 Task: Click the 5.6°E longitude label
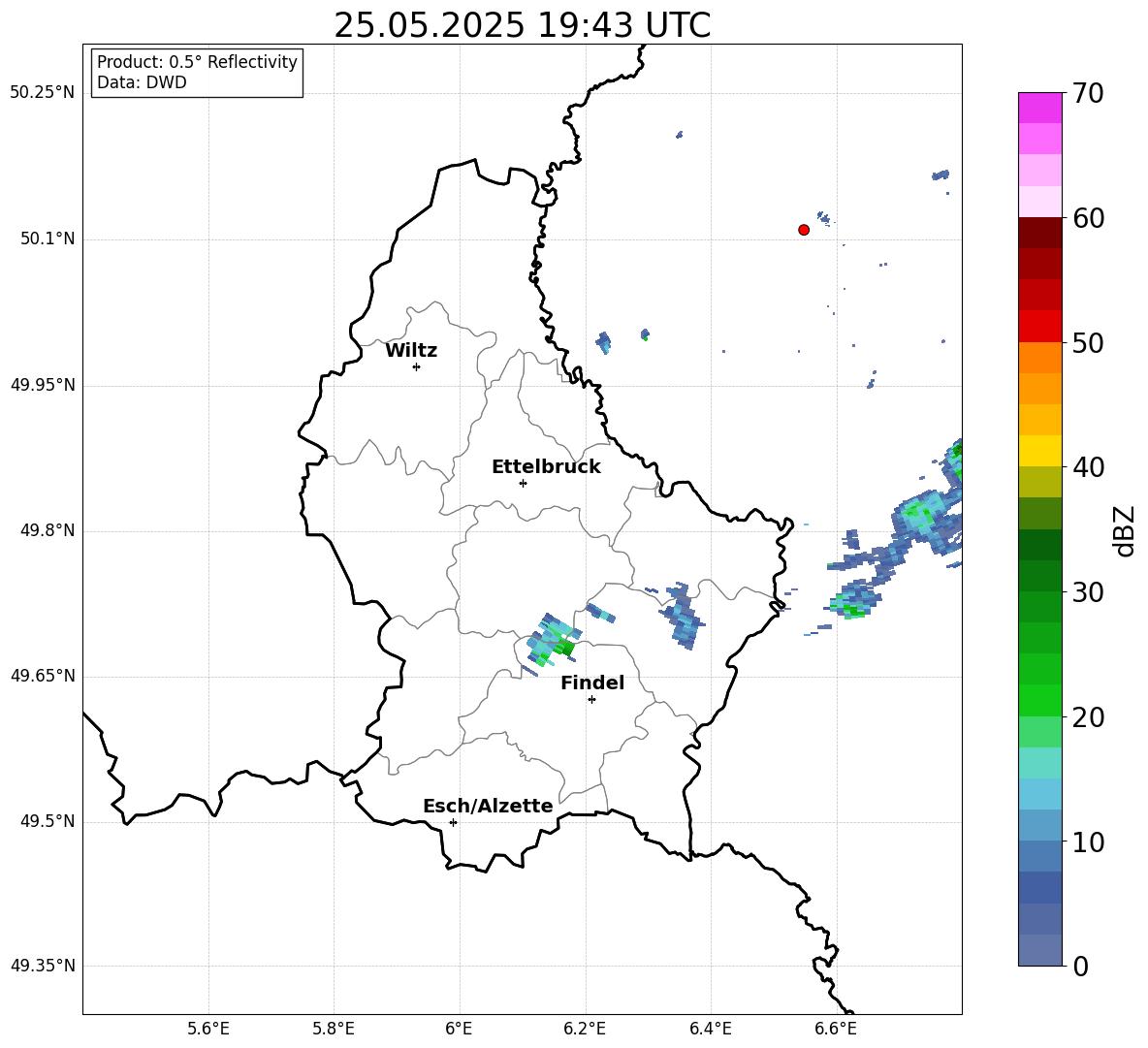pyautogui.click(x=207, y=1029)
